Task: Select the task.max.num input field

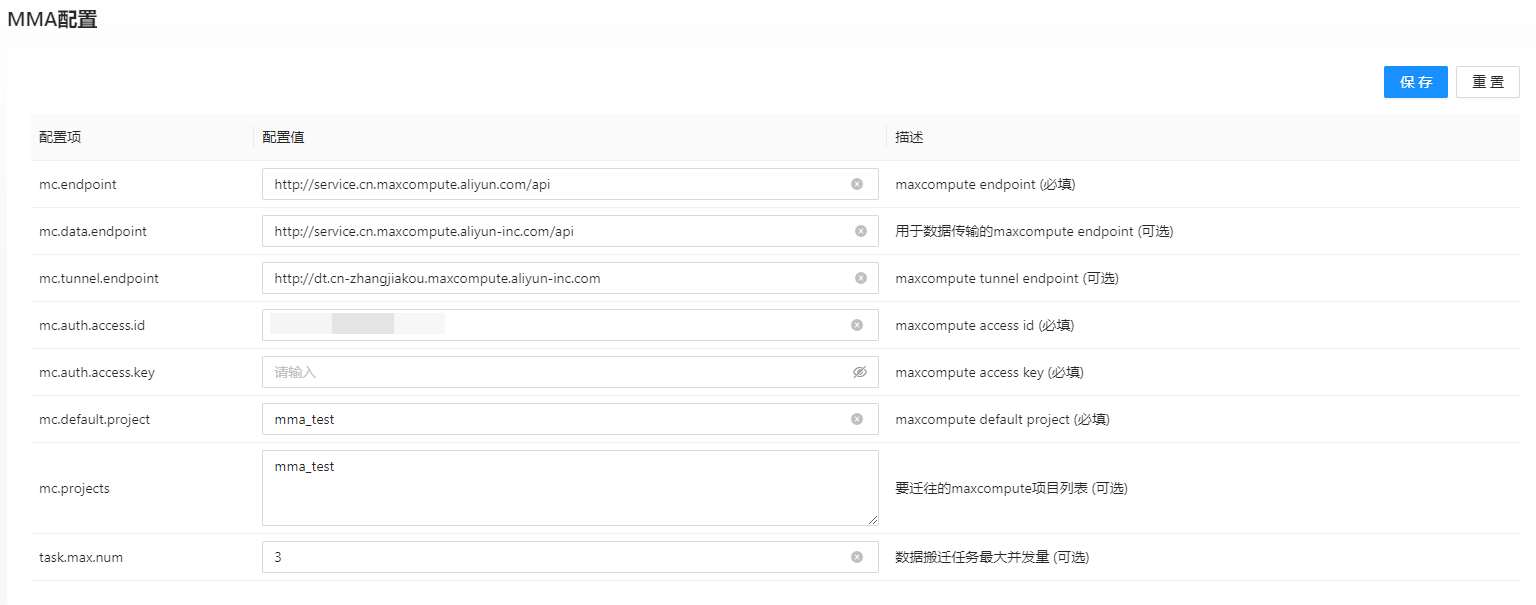Action: [x=550, y=557]
